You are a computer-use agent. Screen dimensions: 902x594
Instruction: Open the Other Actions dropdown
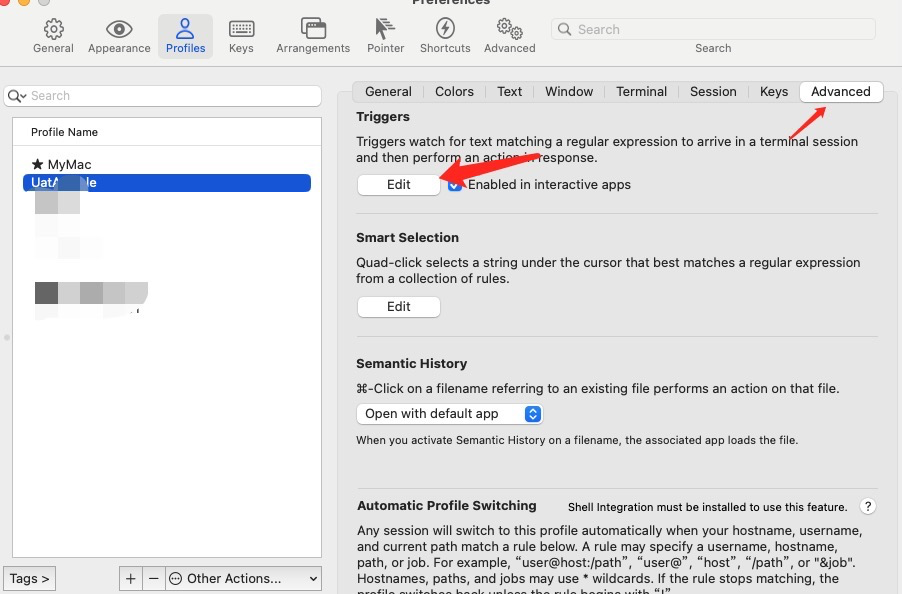[x=243, y=578]
